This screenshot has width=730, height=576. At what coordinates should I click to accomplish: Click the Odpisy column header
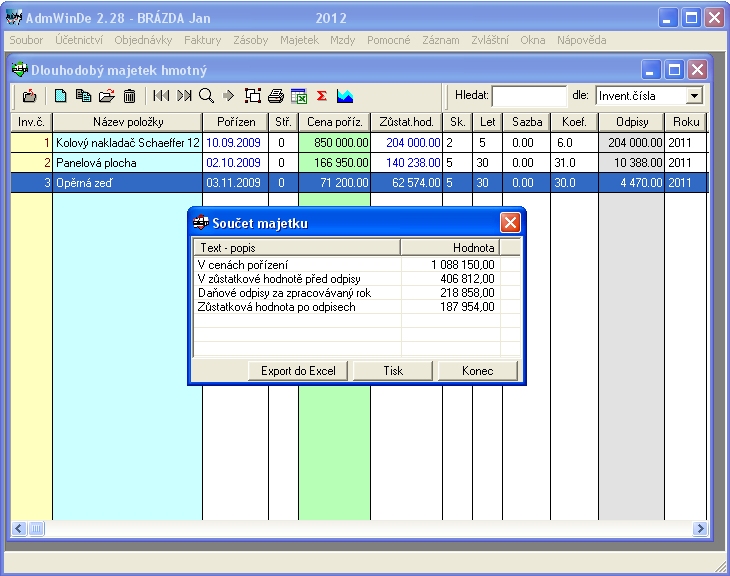pyautogui.click(x=632, y=122)
